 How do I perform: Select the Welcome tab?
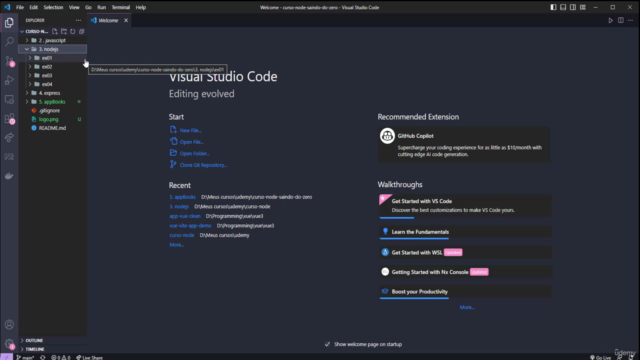[x=108, y=20]
